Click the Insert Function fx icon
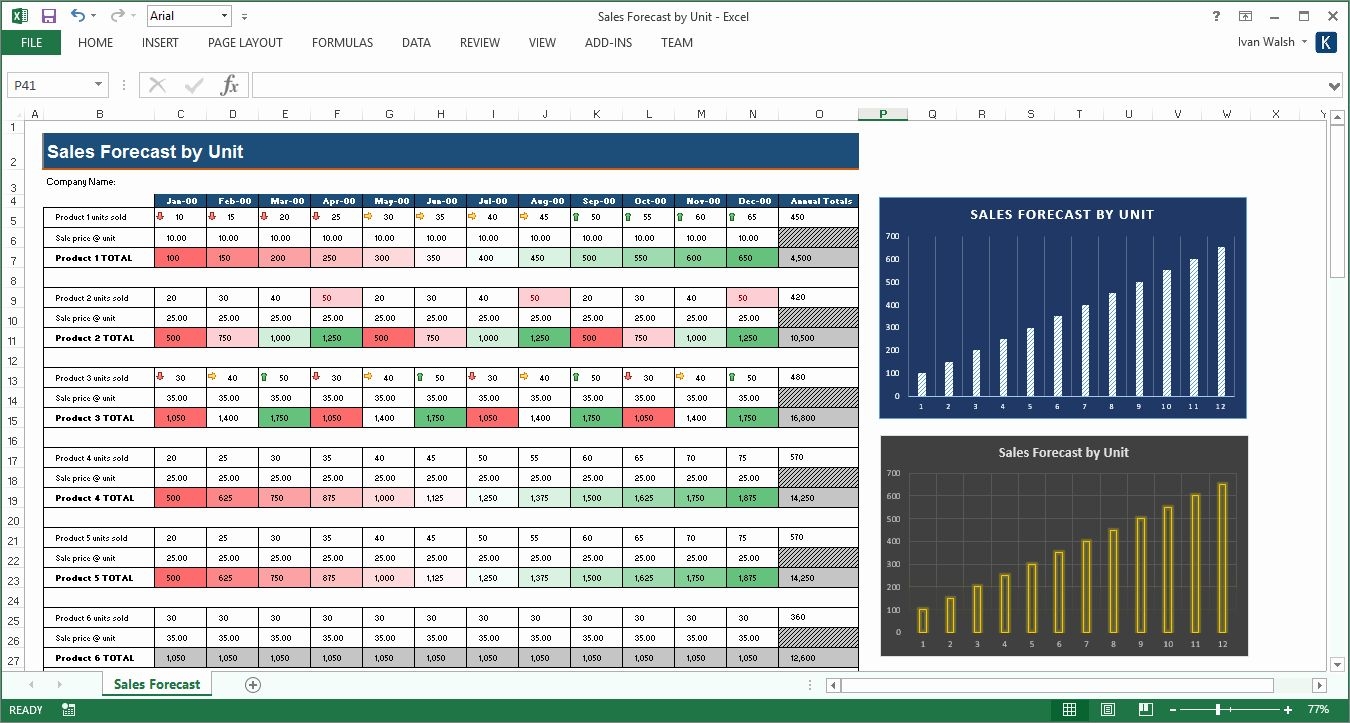 click(229, 85)
